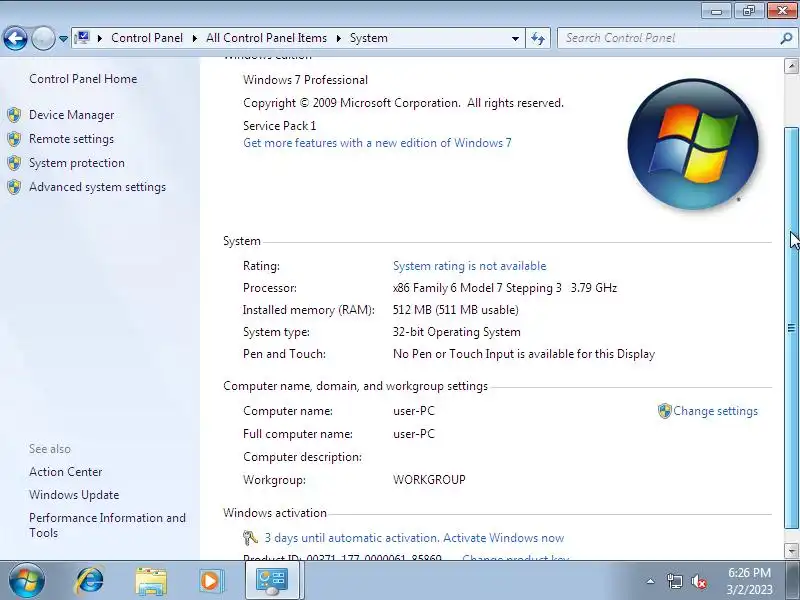The image size is (800, 600).
Task: Click the vertical scrollbar thumb
Action: pyautogui.click(x=791, y=328)
